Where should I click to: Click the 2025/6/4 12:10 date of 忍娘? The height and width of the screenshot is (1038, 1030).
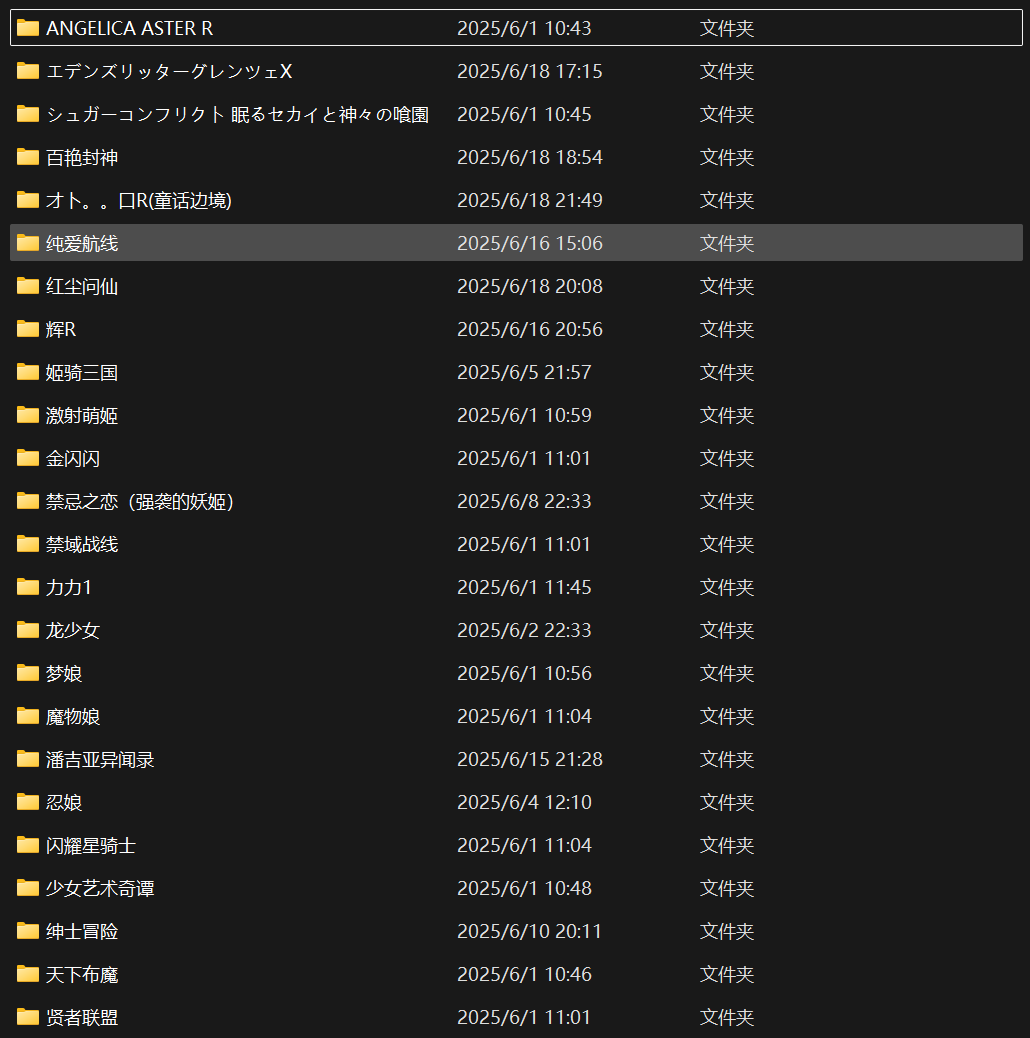(x=524, y=802)
